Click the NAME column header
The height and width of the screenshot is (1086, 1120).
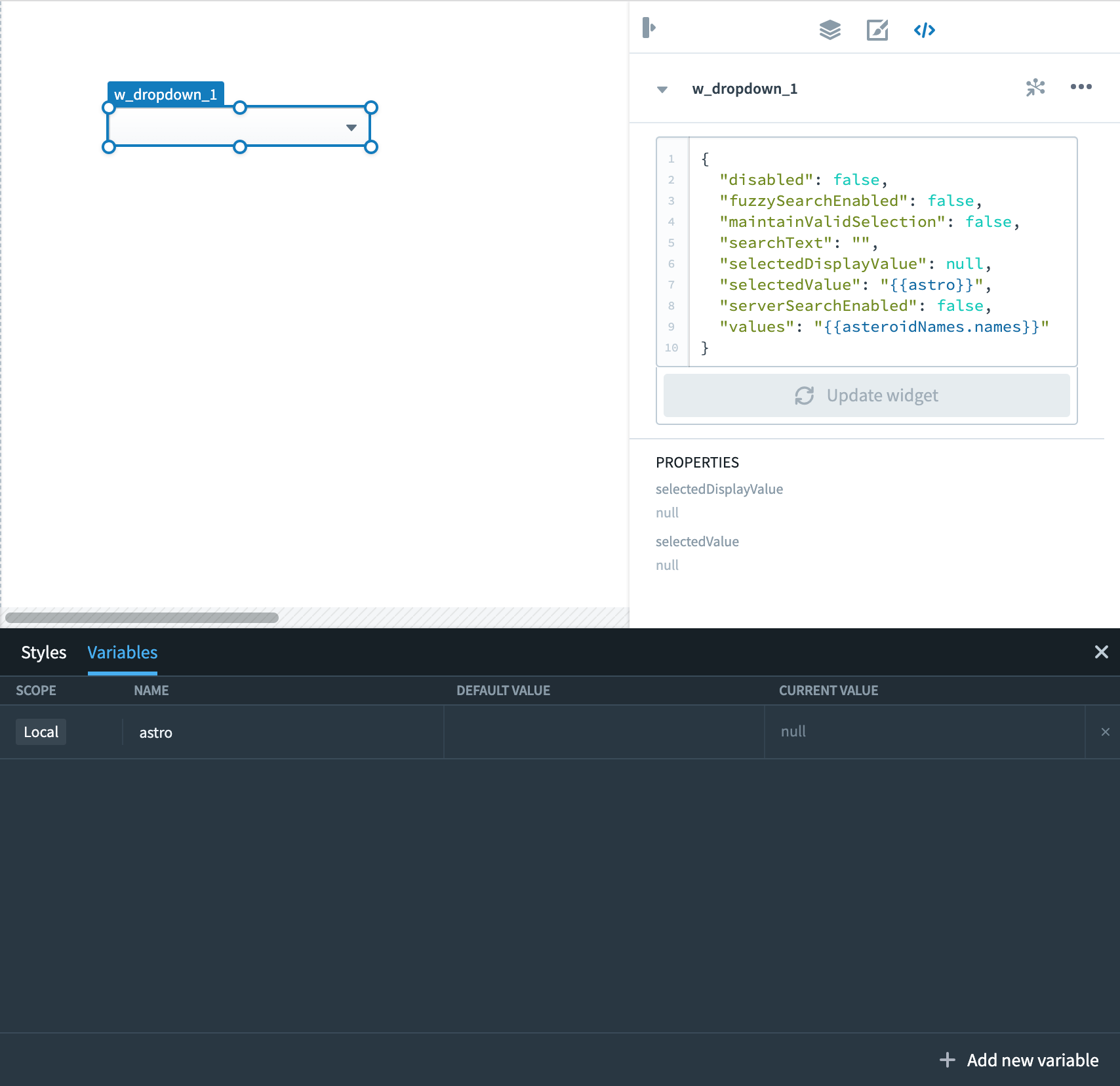151,691
